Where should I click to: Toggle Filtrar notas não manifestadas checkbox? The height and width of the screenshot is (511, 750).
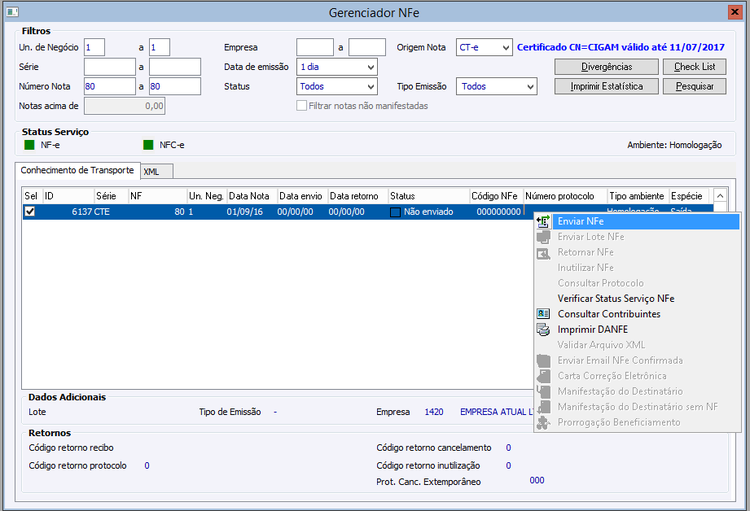coord(301,106)
